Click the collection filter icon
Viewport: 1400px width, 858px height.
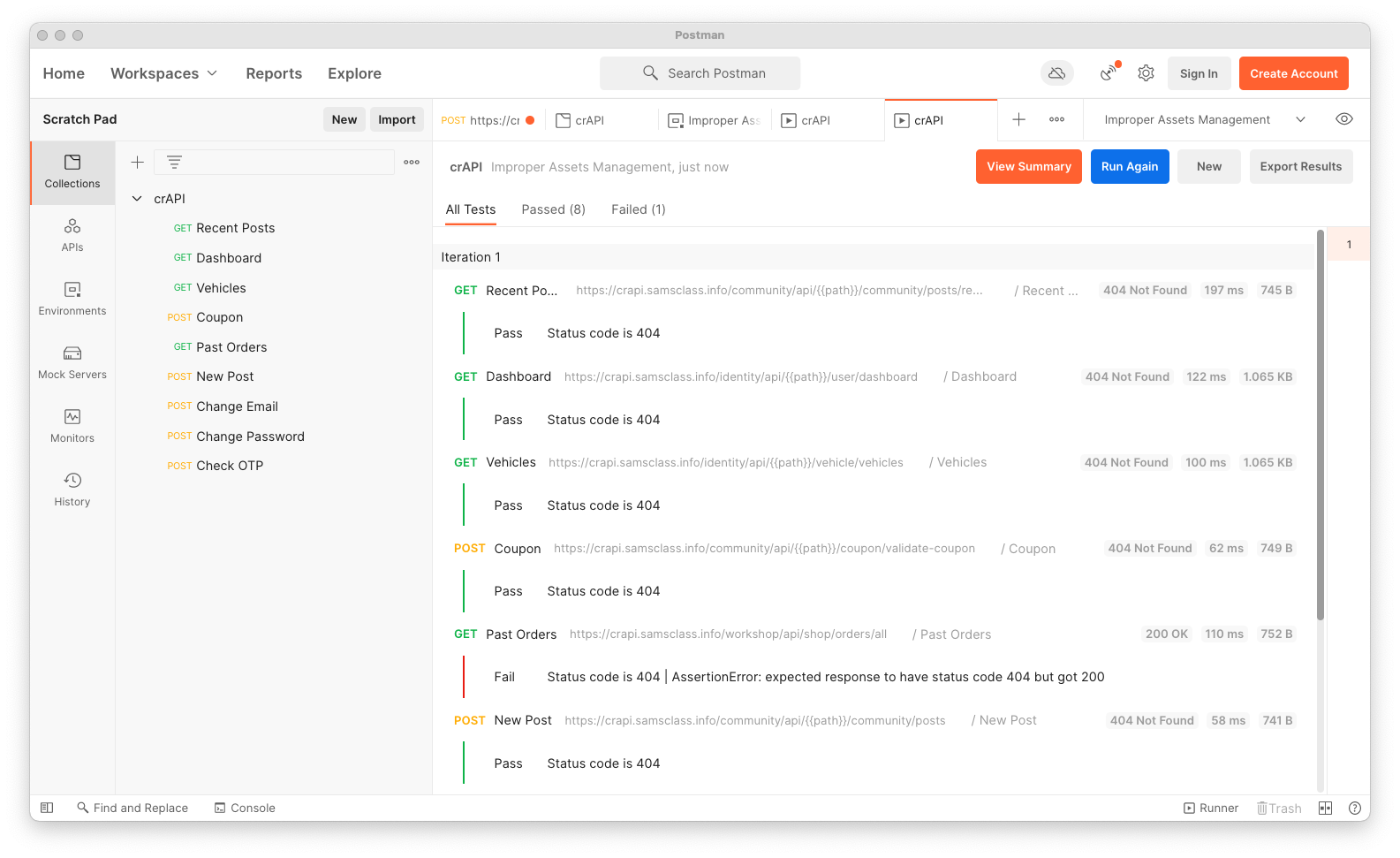point(175,163)
